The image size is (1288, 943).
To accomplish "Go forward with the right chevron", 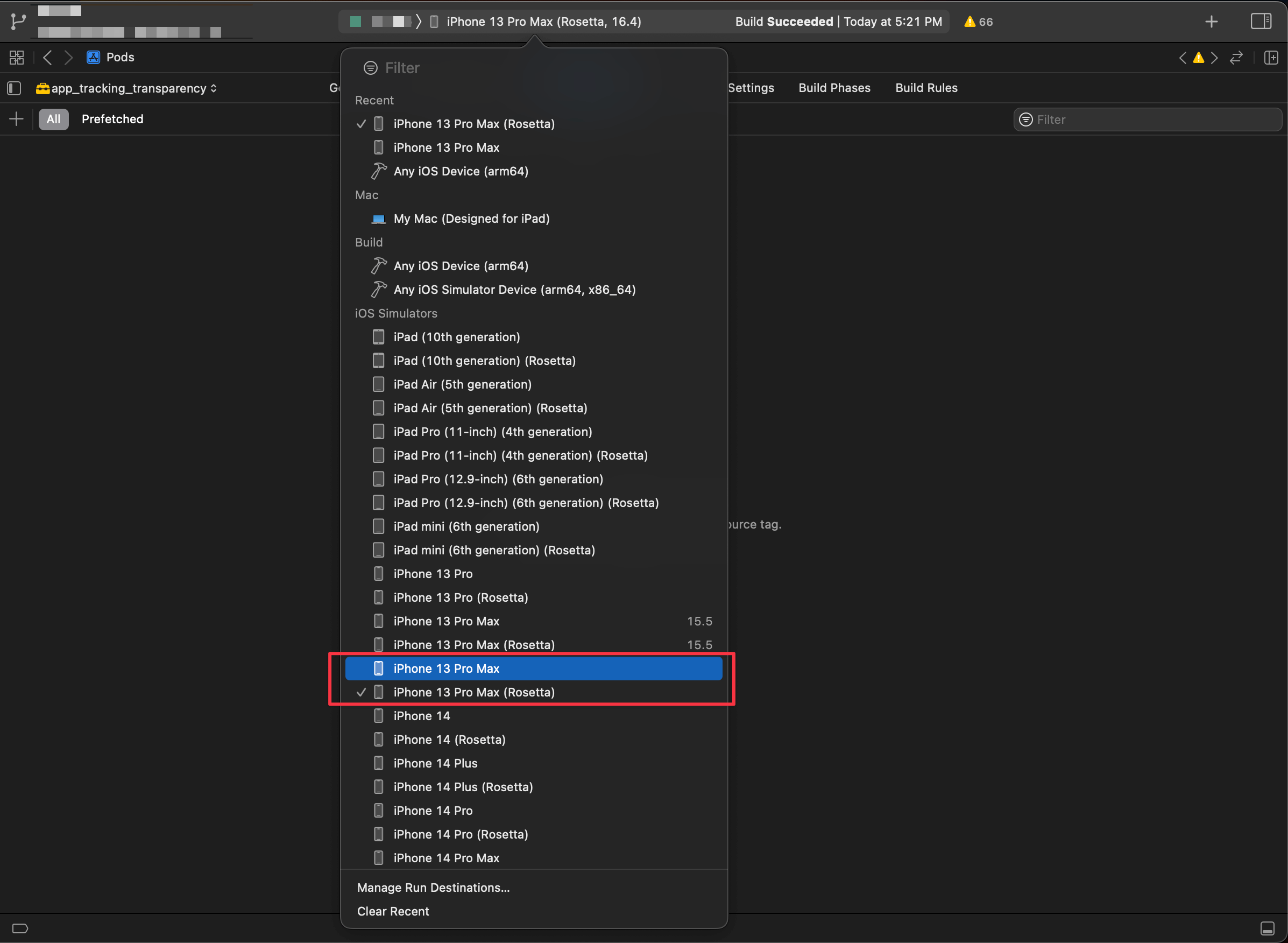I will coord(68,57).
